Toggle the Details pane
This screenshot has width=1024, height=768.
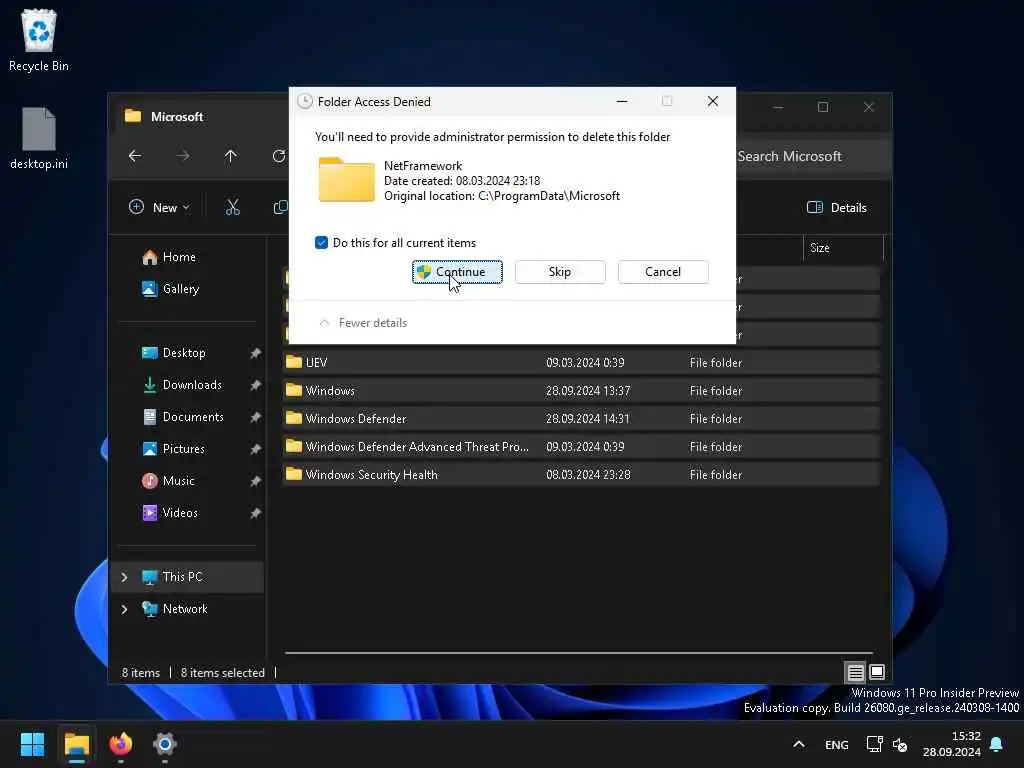coord(837,208)
